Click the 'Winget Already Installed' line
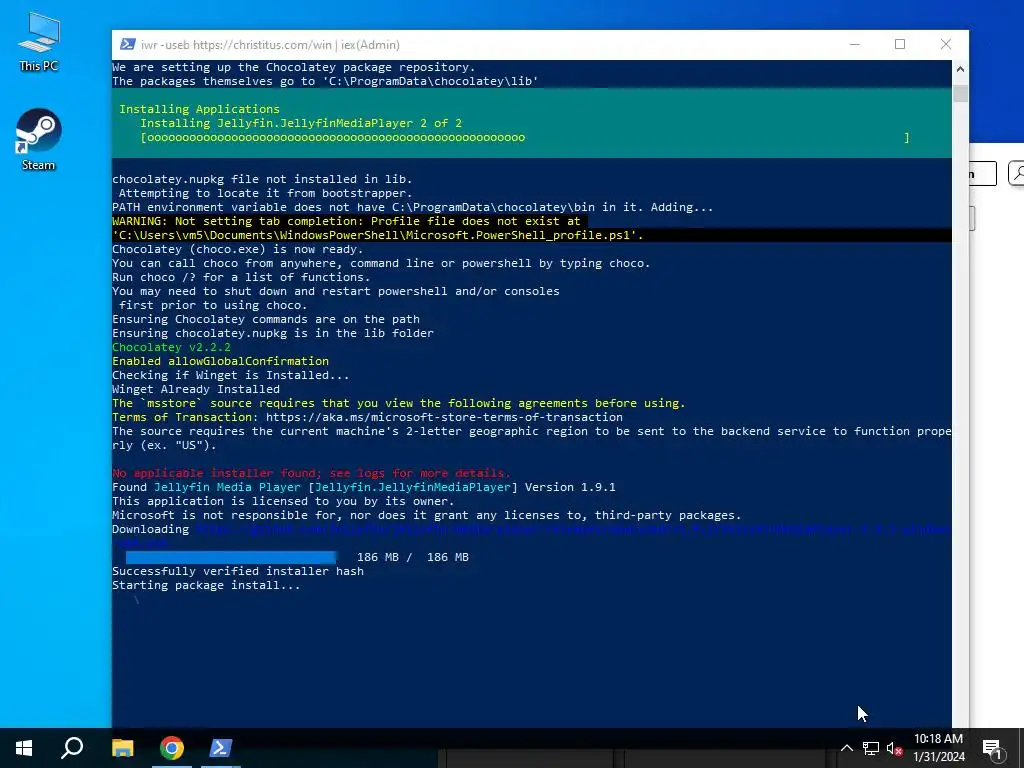1024x768 pixels. (x=196, y=389)
